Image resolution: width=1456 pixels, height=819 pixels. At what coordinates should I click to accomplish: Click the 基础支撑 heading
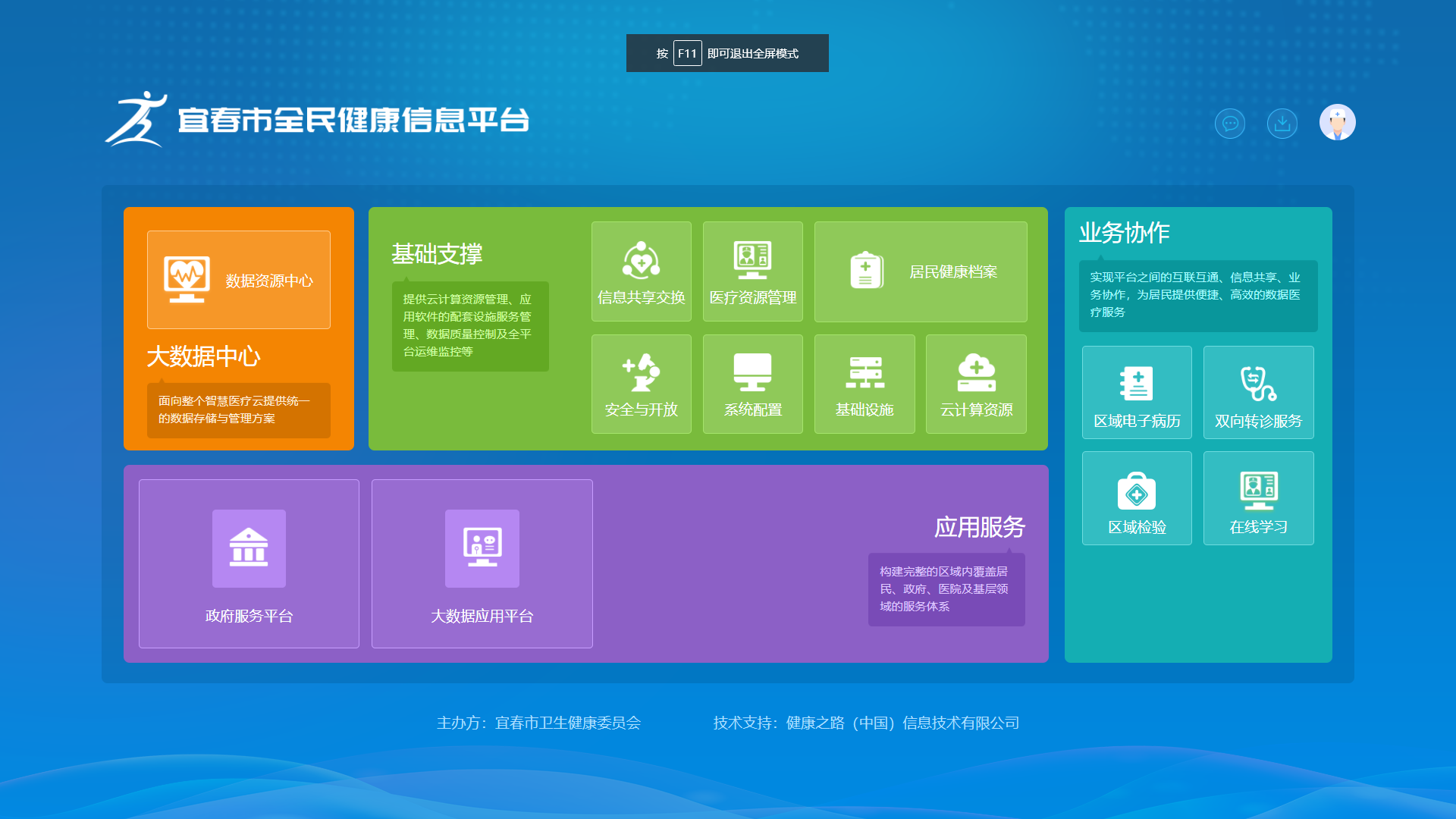point(437,254)
